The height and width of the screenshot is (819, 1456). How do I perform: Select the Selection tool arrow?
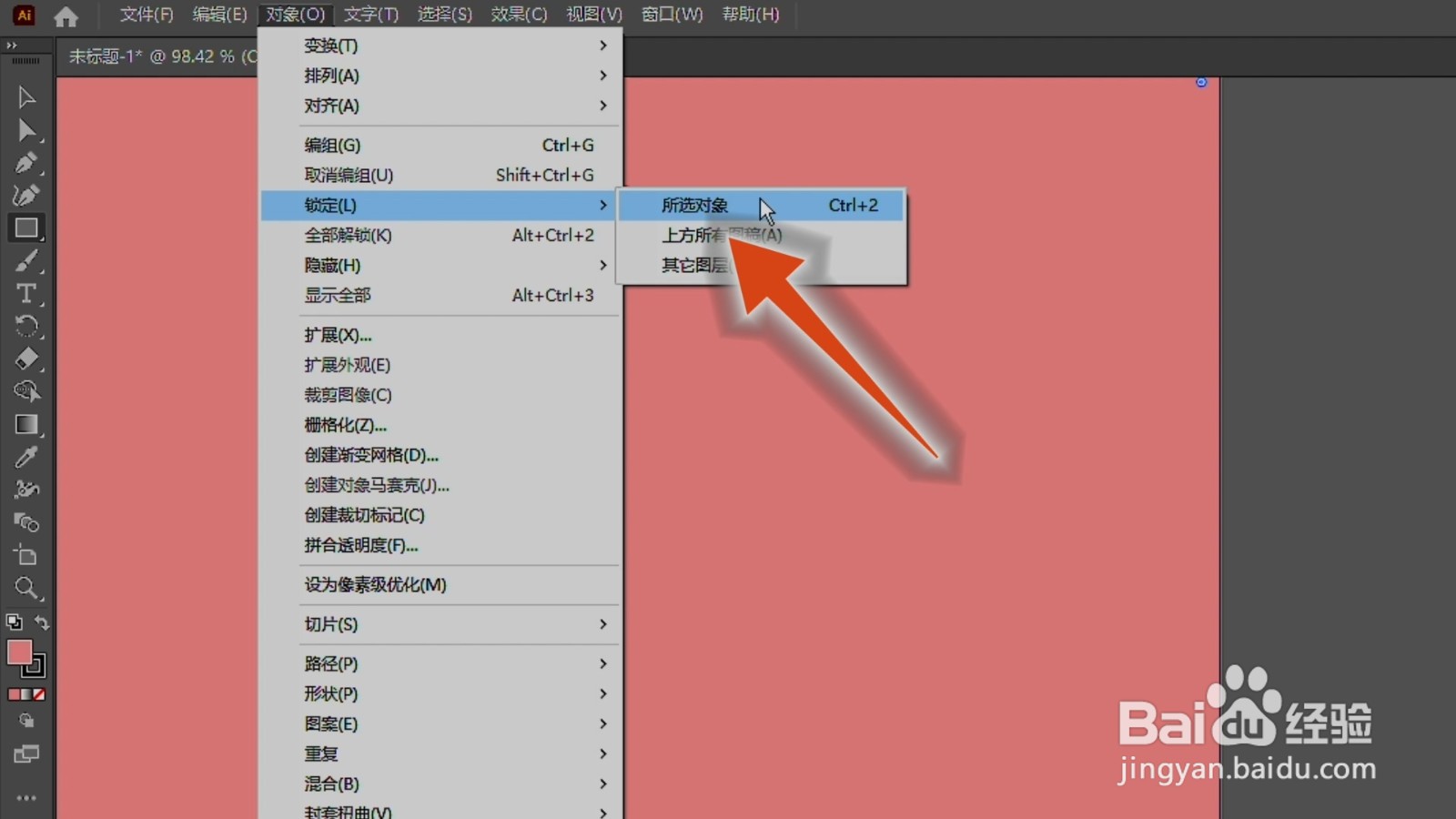pyautogui.click(x=26, y=97)
